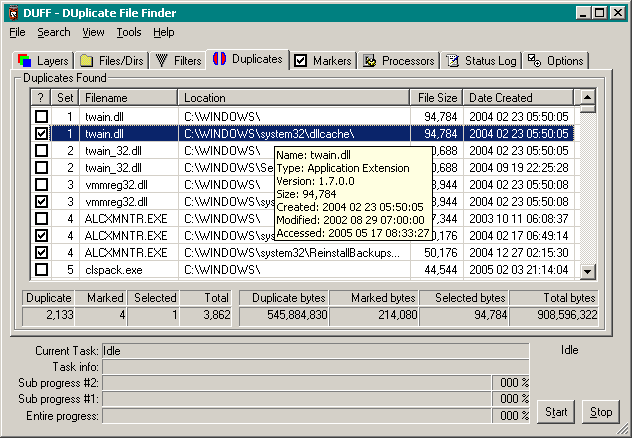Screen dimensions: 632x438
Task: Click the Duplicates tab red-blue icon
Action: (x=219, y=59)
